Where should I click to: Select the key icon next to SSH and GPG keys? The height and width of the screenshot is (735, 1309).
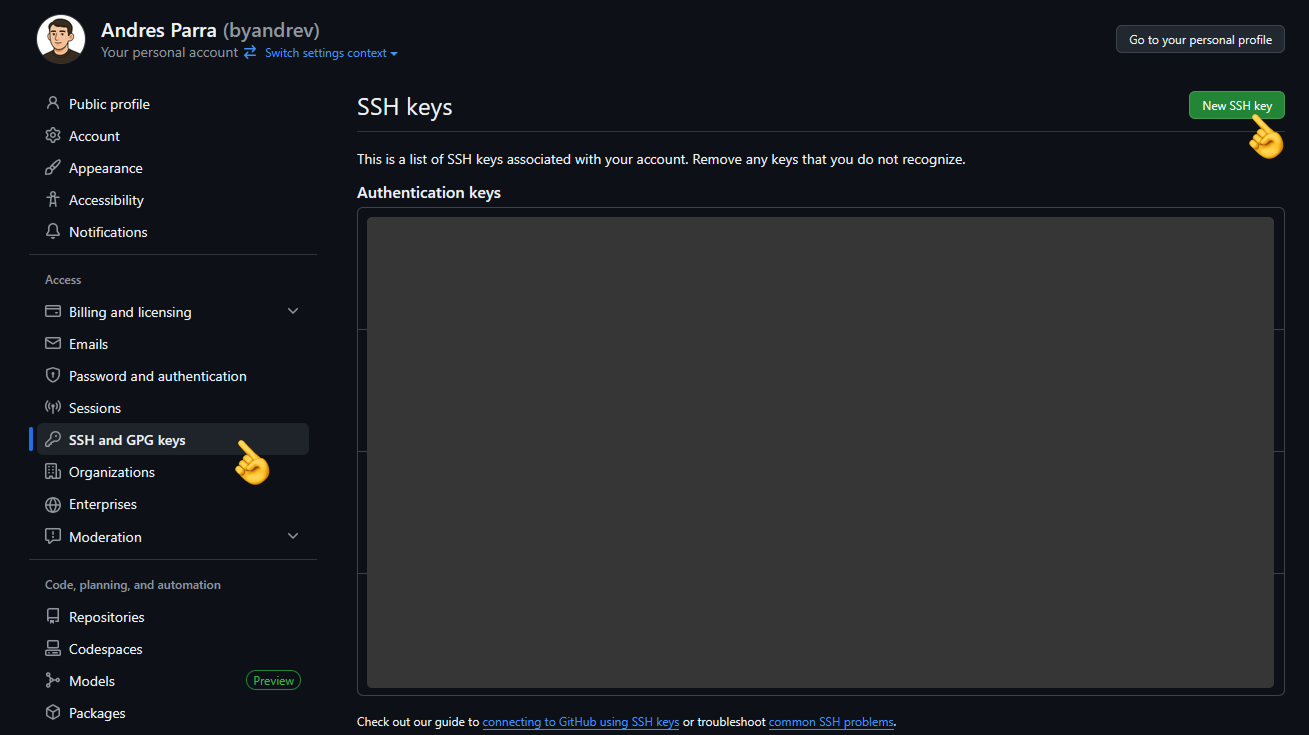point(52,439)
